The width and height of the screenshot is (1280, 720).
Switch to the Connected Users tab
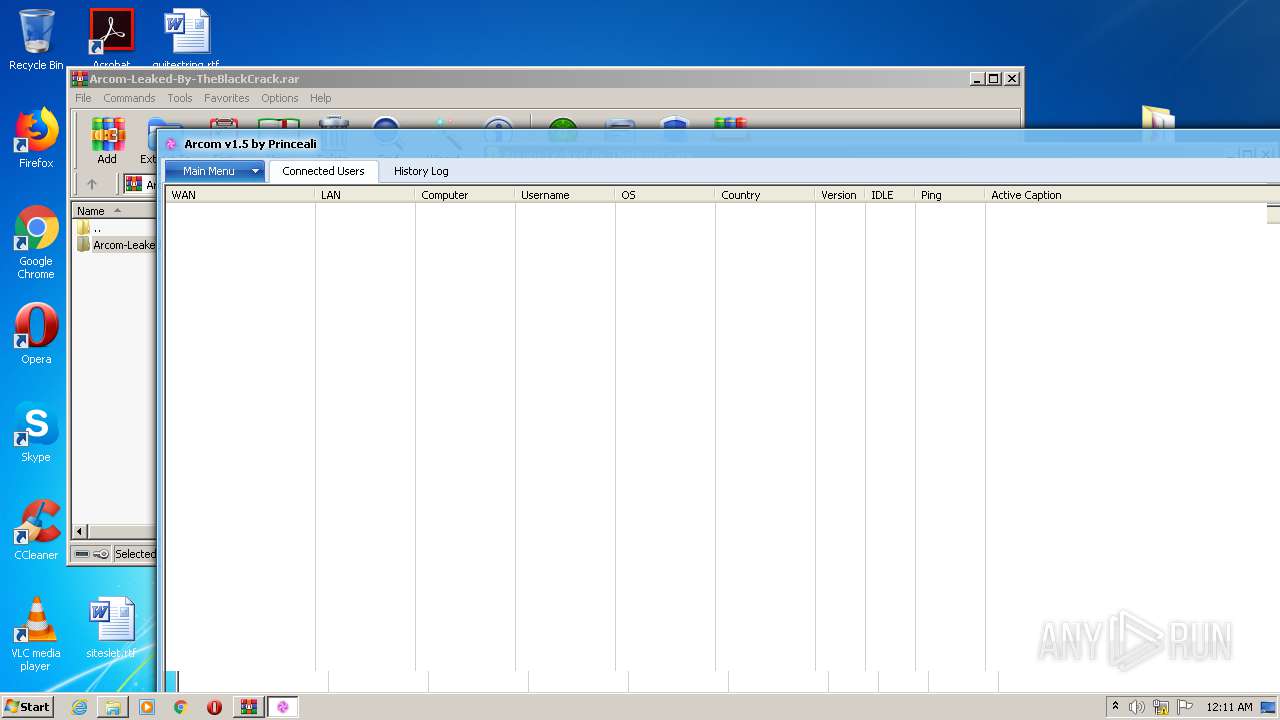coord(323,171)
